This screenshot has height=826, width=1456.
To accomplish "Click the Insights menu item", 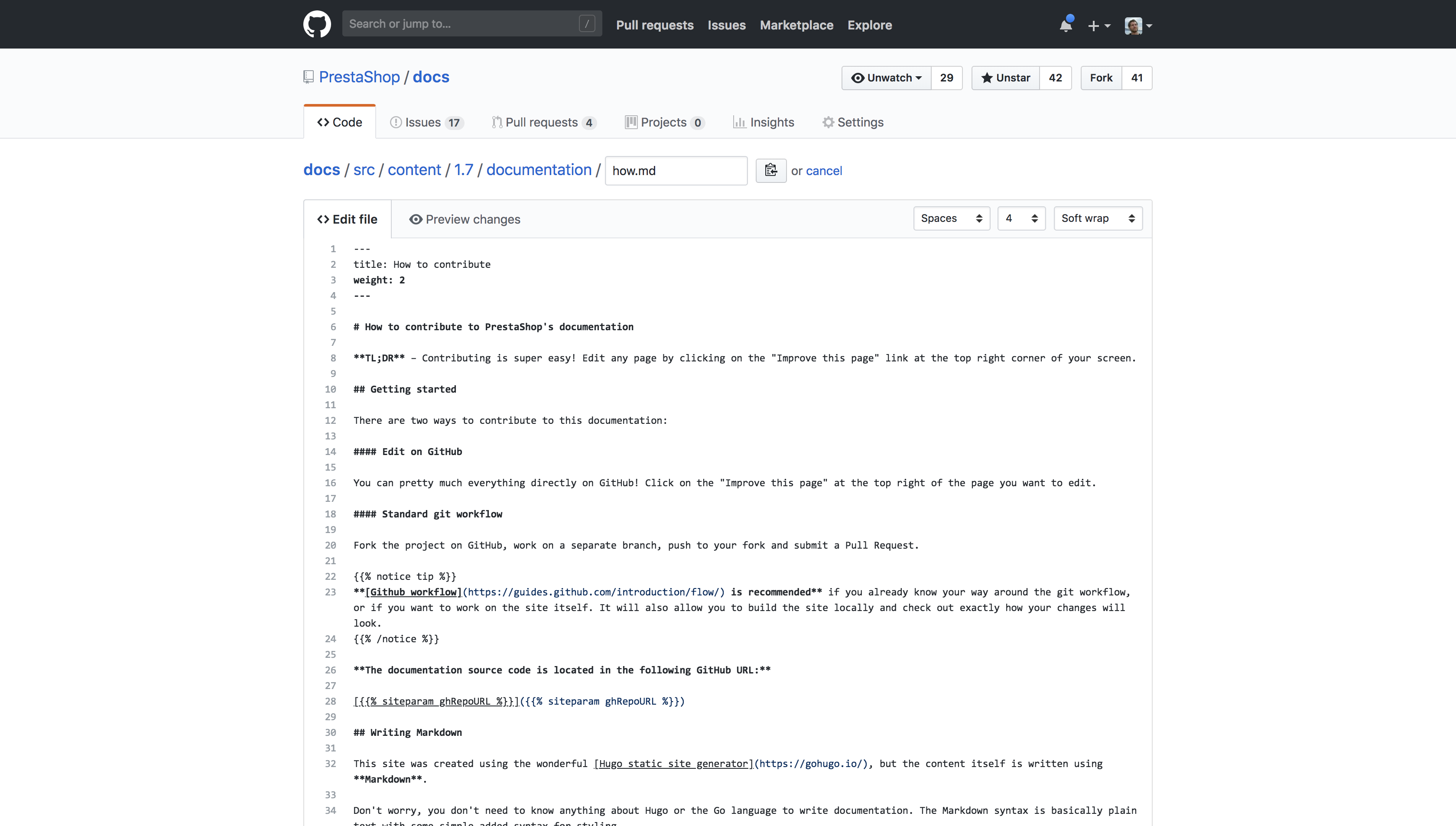I will tap(763, 122).
